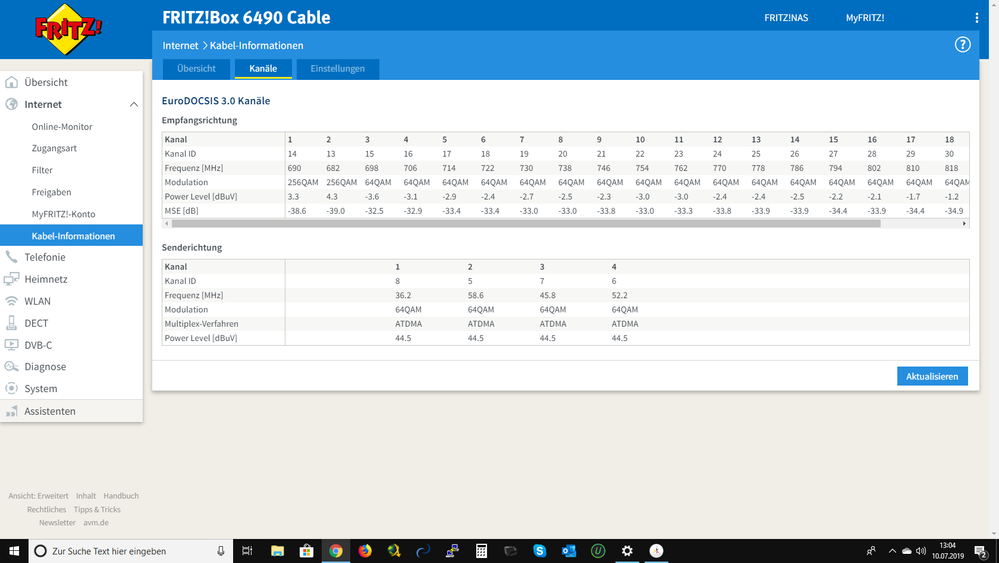Click the Übersicht house icon in sidebar
The width and height of the screenshot is (999, 563).
click(x=11, y=82)
